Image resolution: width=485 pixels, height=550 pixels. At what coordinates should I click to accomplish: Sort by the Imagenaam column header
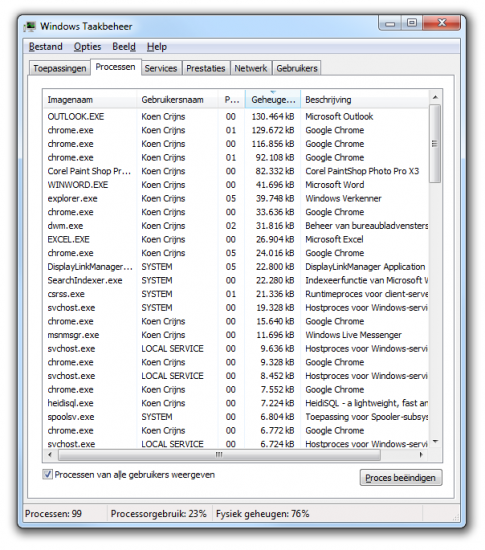click(x=90, y=100)
